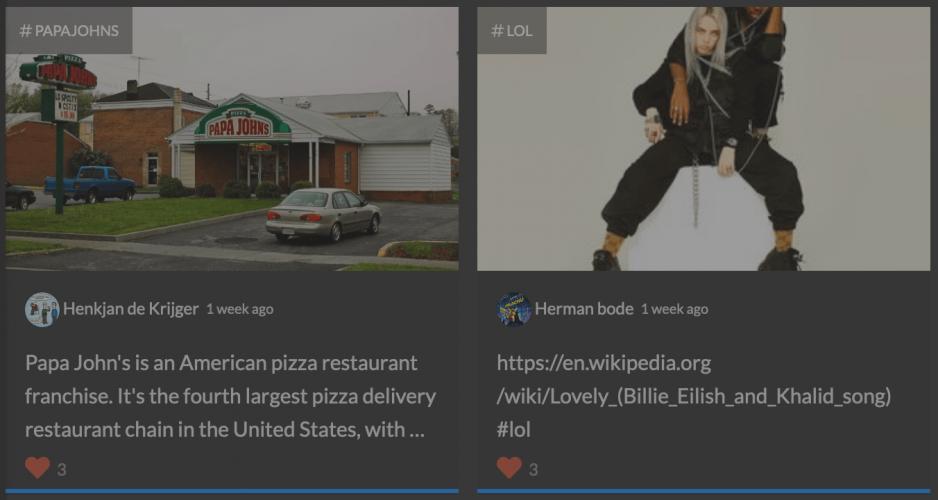View the like count on the #lol post
Image resolution: width=938 pixels, height=500 pixels.
pos(534,470)
